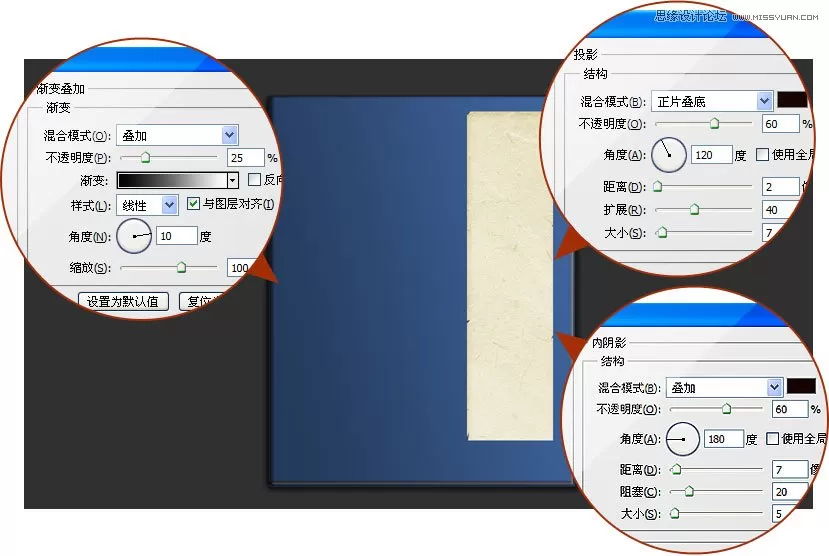Click the 复位 reset button
829x556 pixels.
[x=200, y=302]
